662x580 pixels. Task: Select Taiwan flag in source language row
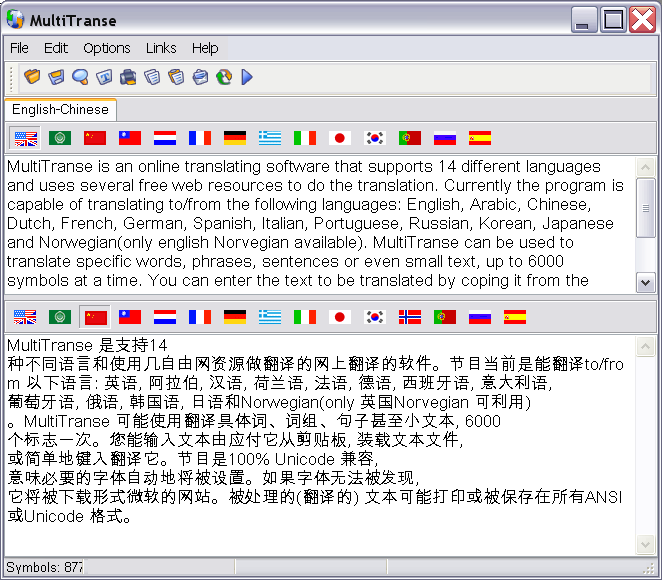[x=130, y=138]
